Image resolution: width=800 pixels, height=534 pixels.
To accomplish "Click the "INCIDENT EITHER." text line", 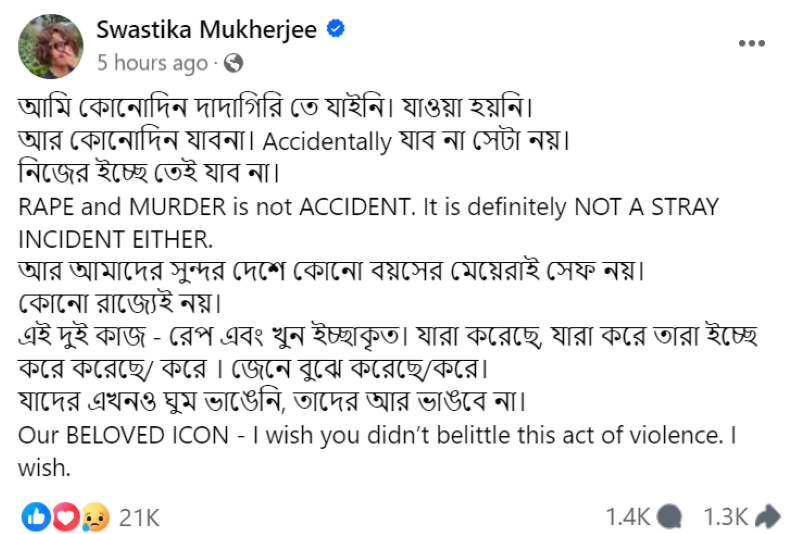I will 114,241.
